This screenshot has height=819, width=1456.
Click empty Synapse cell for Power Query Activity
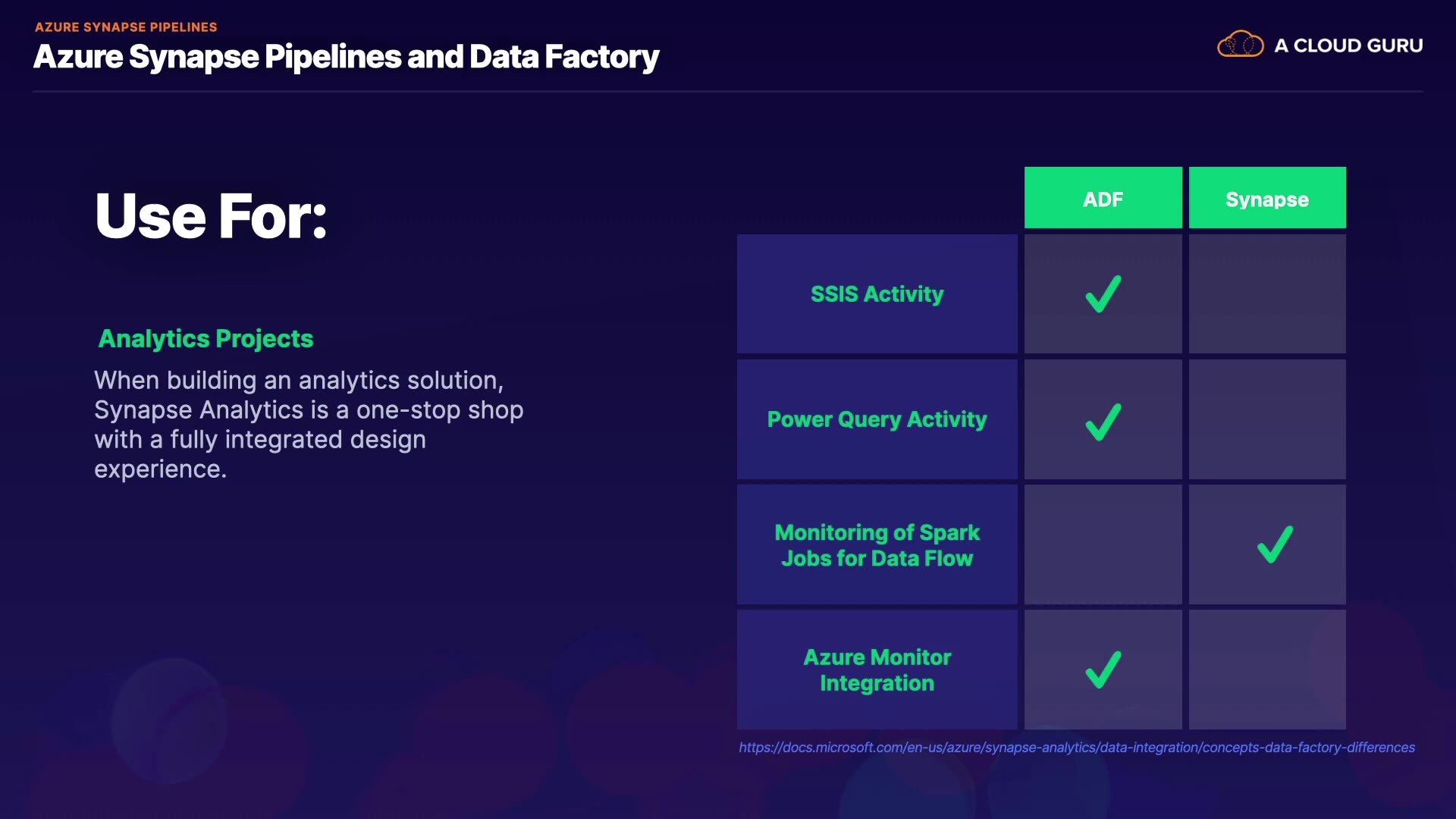[x=1267, y=419]
